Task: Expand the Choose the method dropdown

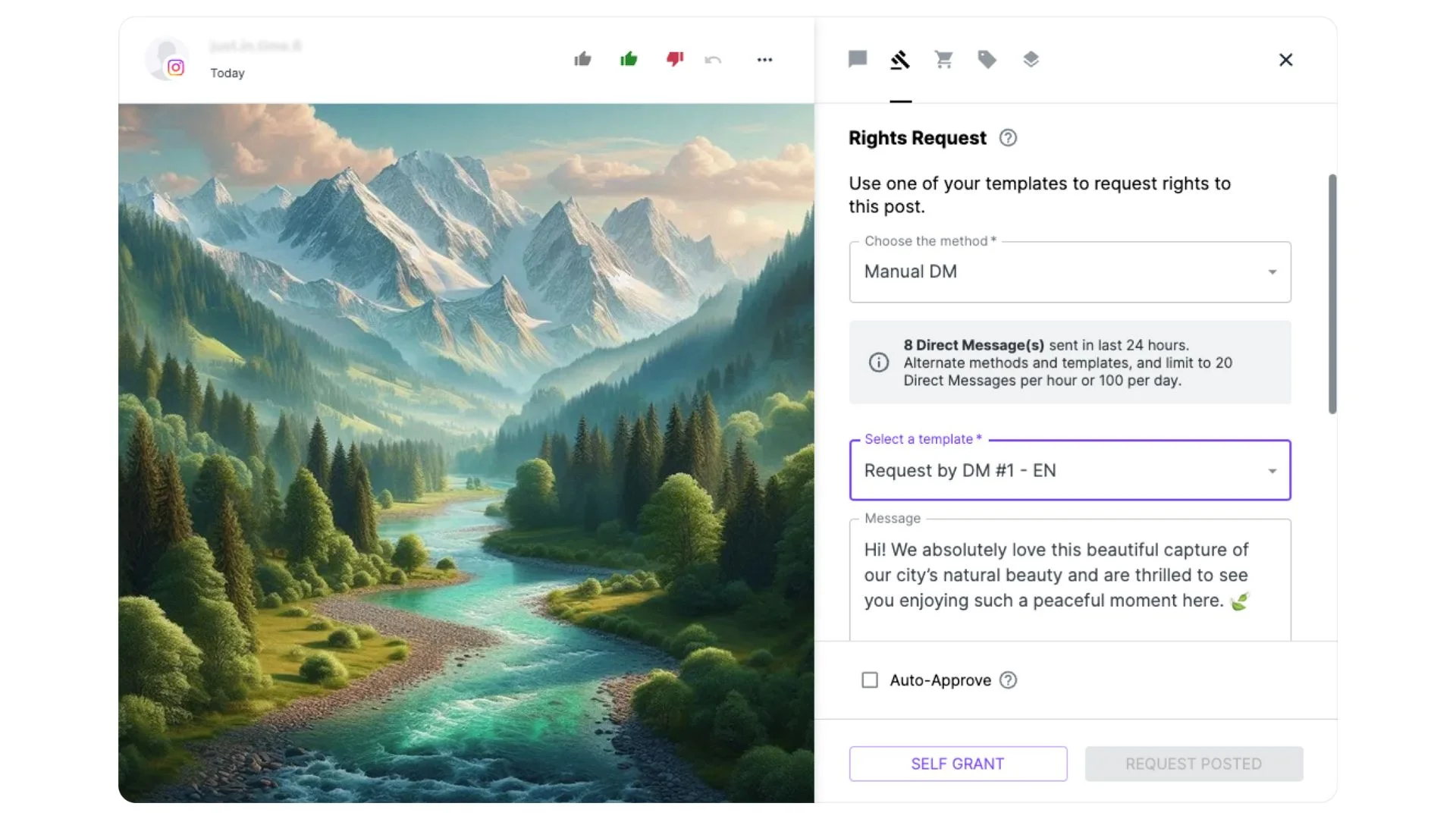Action: point(1070,271)
